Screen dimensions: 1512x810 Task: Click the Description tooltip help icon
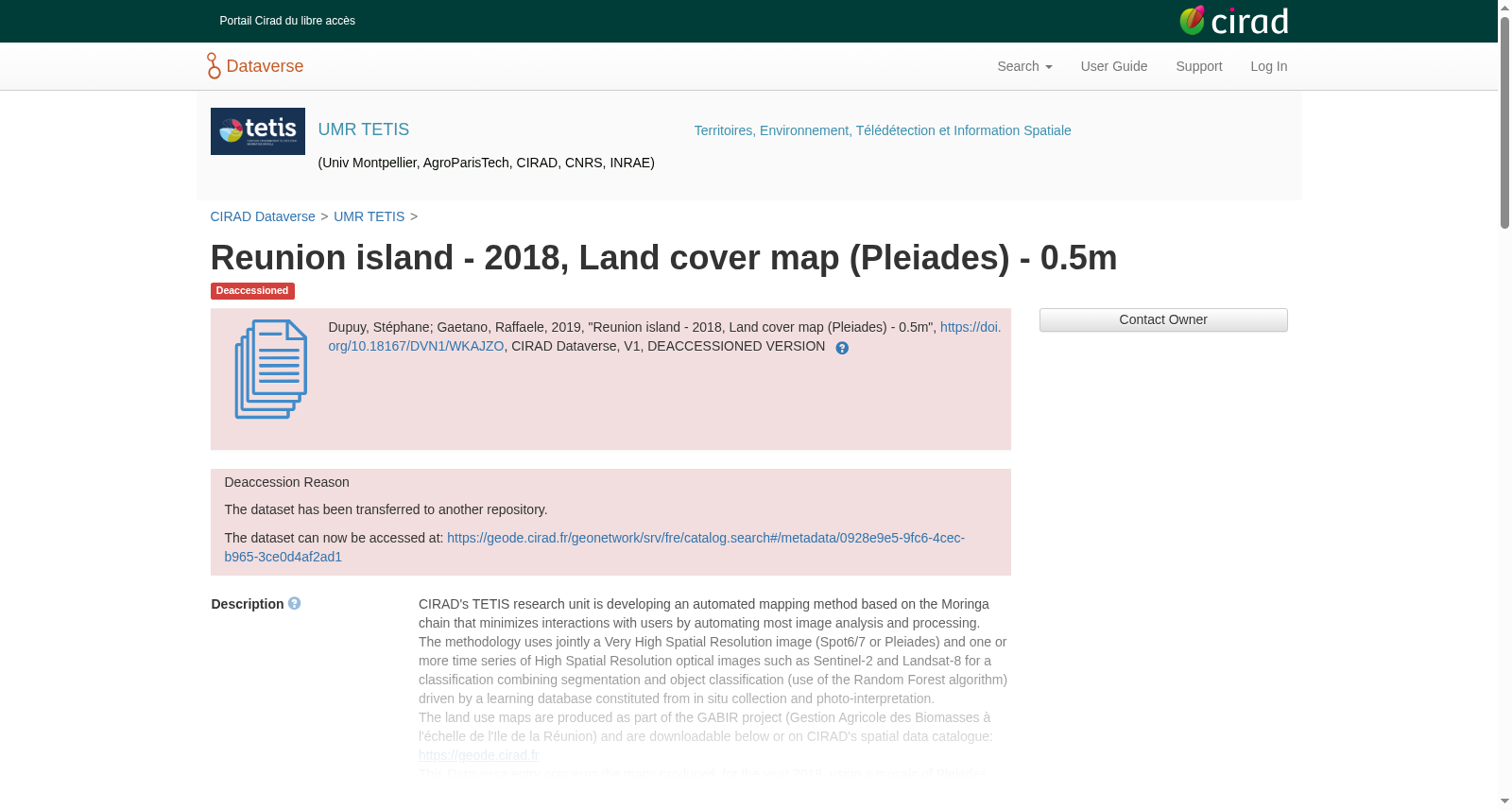click(295, 603)
